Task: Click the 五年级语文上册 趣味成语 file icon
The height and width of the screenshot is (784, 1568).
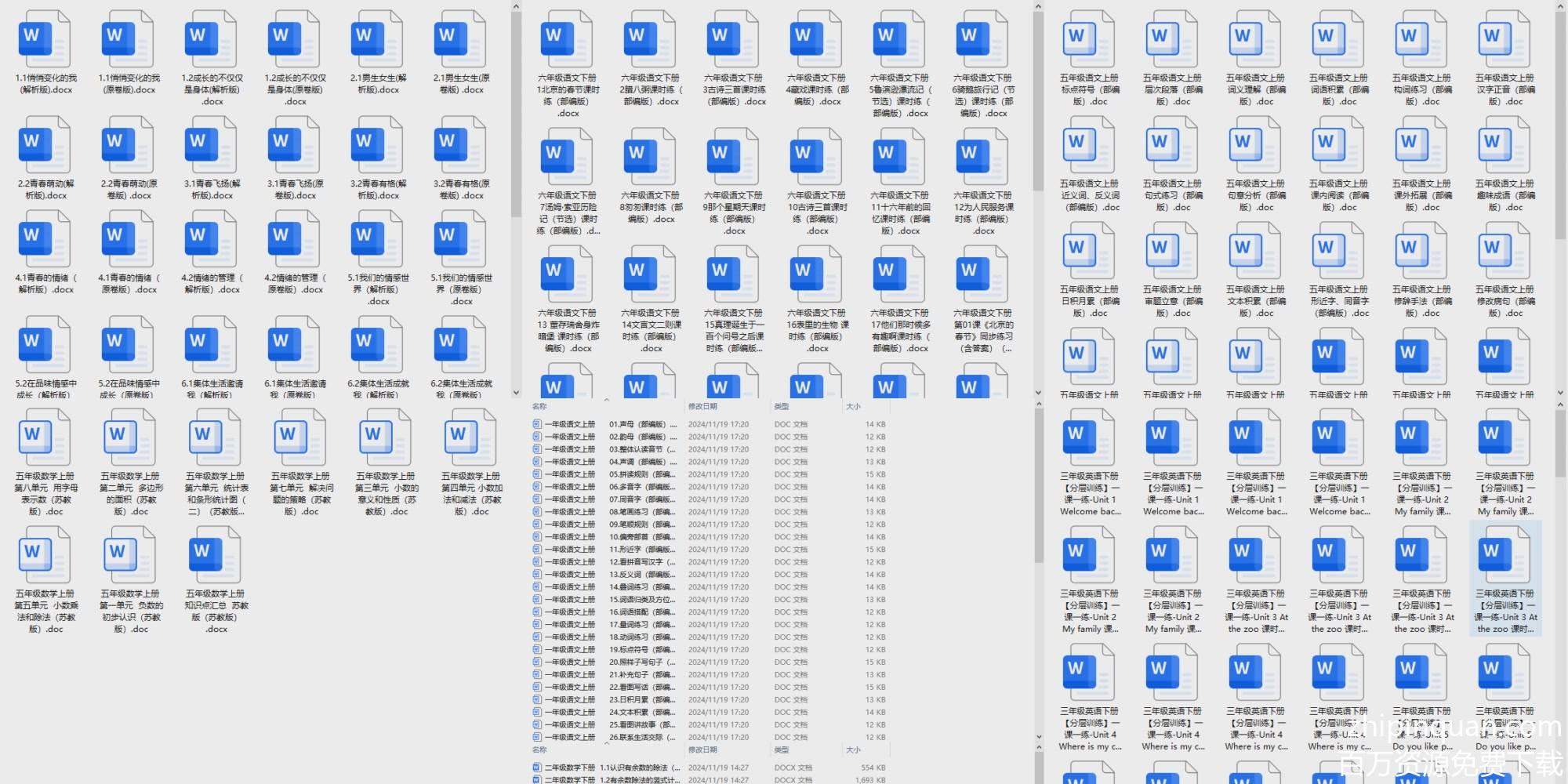Action: point(1505,145)
